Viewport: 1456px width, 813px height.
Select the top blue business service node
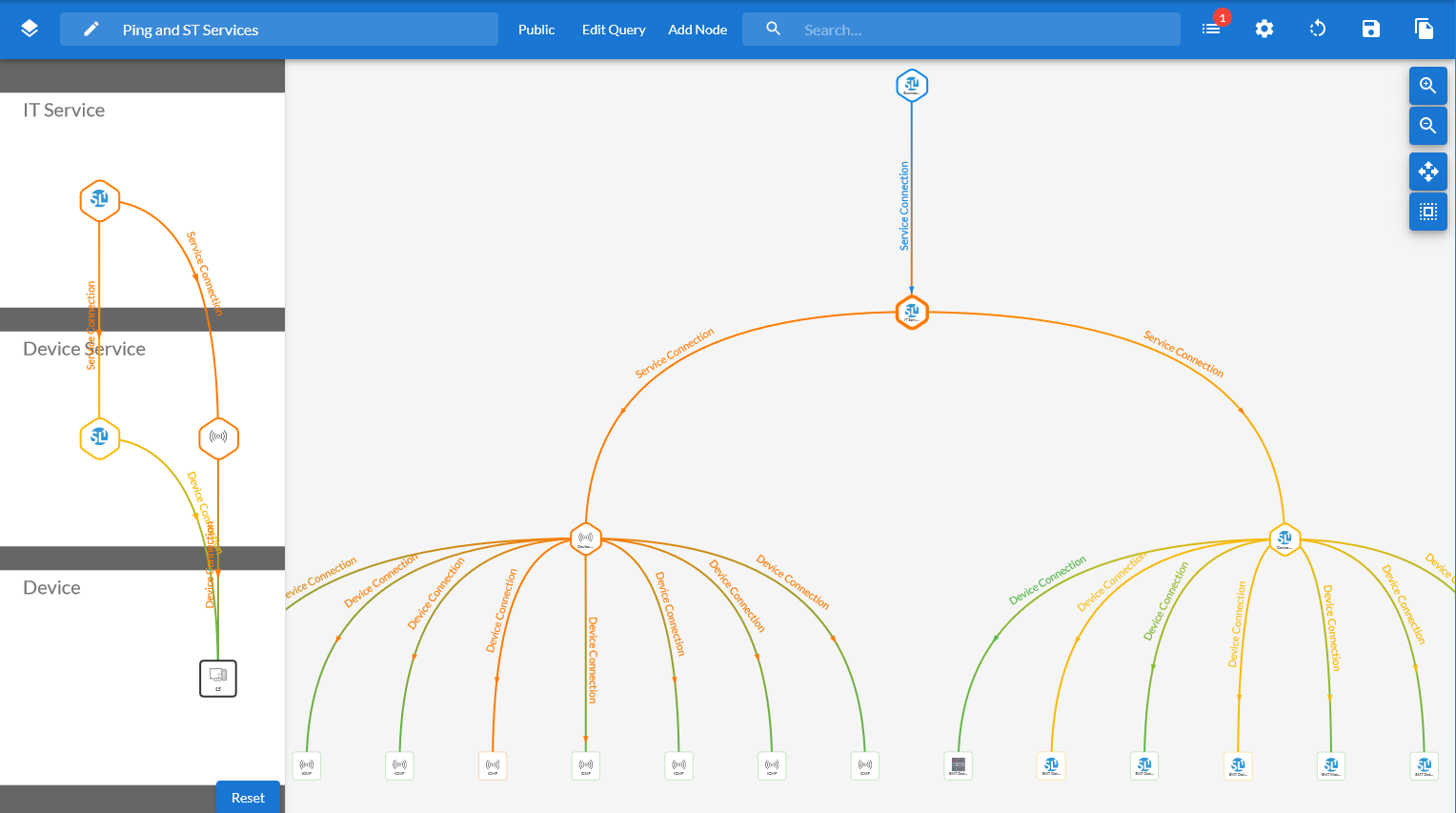click(912, 86)
